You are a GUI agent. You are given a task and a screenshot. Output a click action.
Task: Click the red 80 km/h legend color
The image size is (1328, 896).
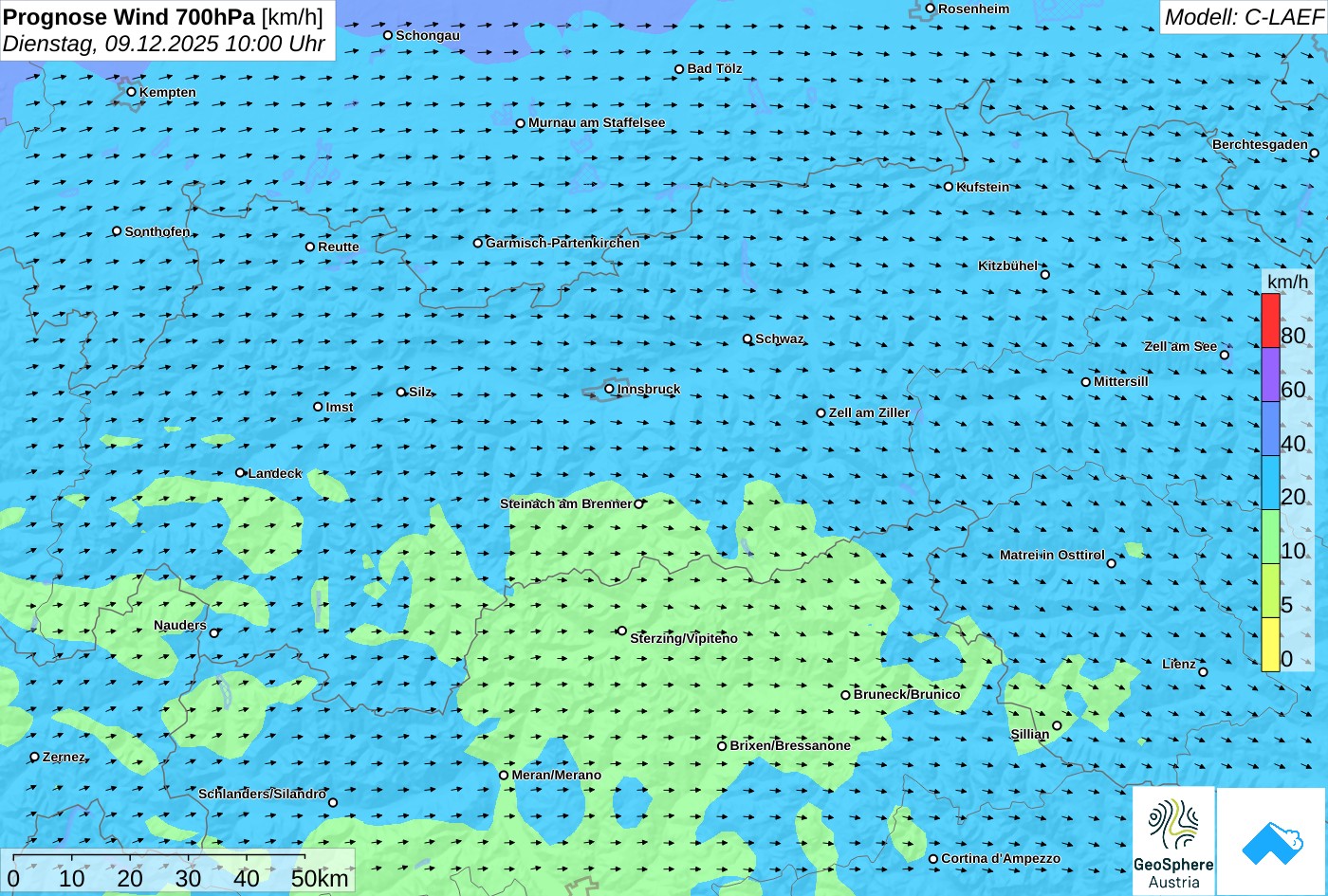point(1270,320)
